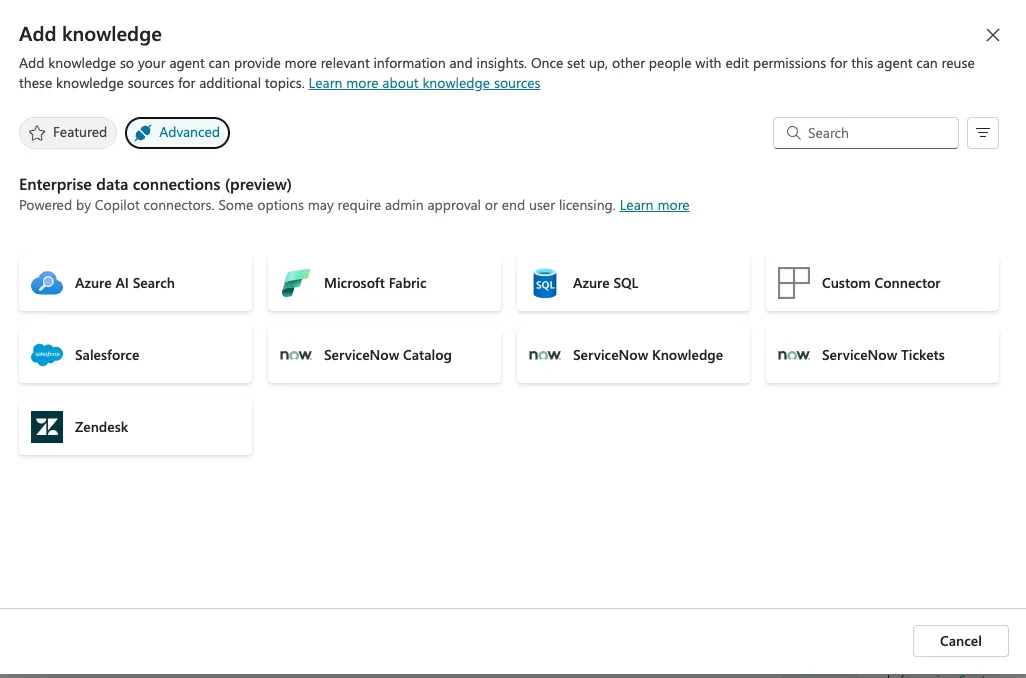Click the ServiceNow Catalog logo
This screenshot has height=678, width=1026.
click(x=296, y=355)
